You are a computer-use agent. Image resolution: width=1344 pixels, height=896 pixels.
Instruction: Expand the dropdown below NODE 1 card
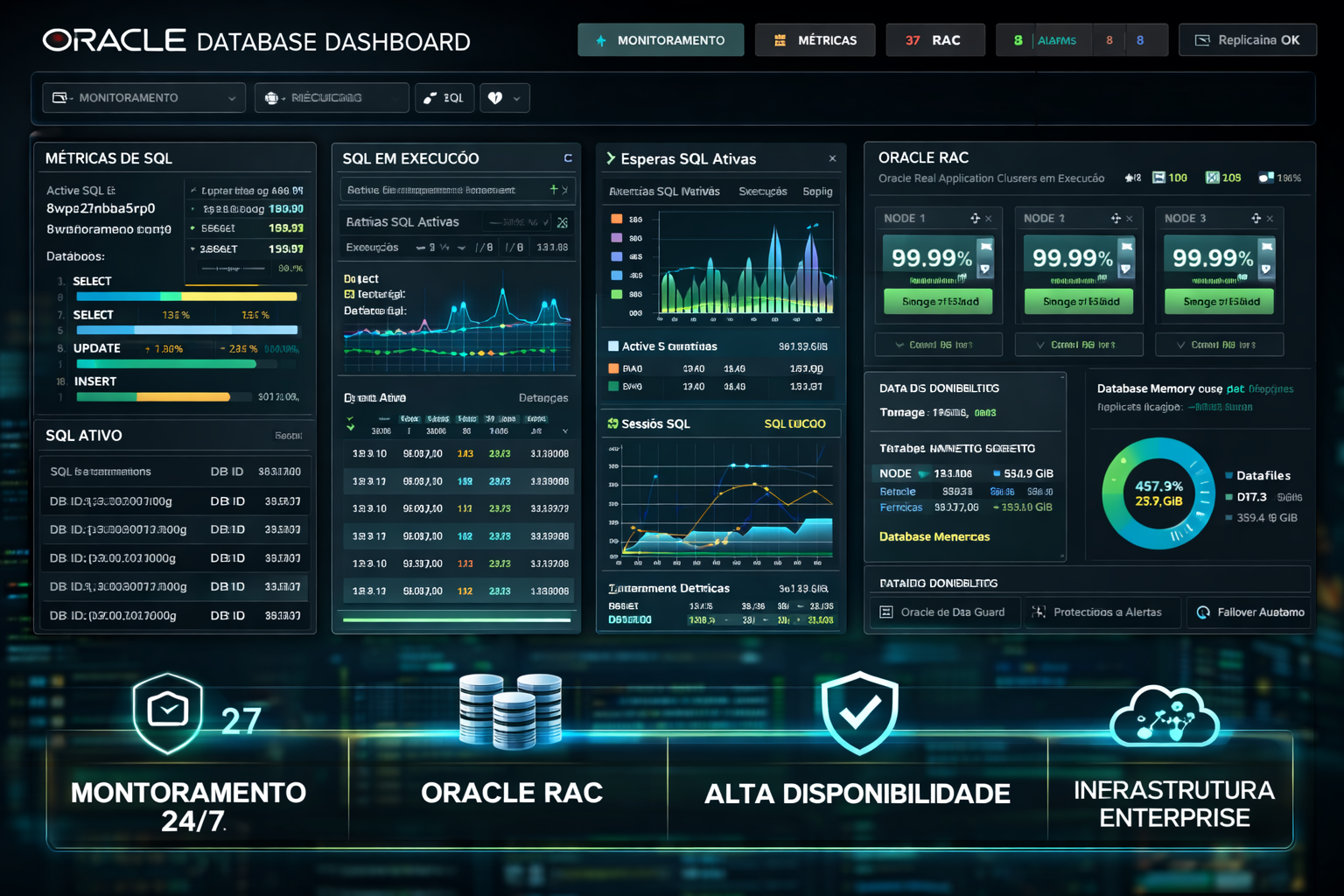[939, 345]
